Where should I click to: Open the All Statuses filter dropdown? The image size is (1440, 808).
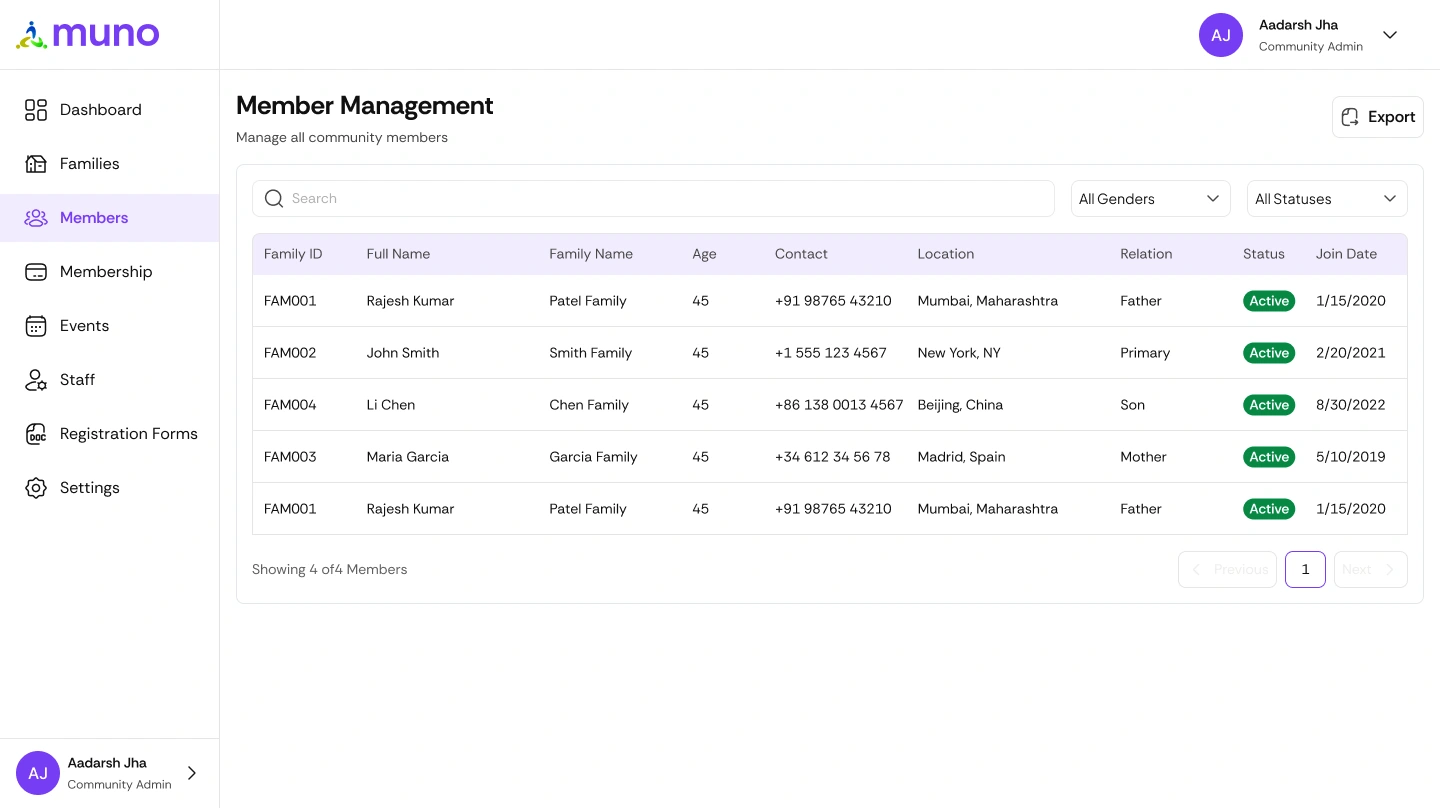tap(1327, 199)
